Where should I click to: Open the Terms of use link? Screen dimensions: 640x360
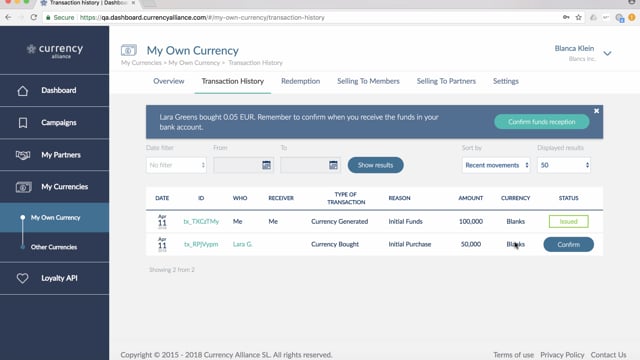point(513,355)
